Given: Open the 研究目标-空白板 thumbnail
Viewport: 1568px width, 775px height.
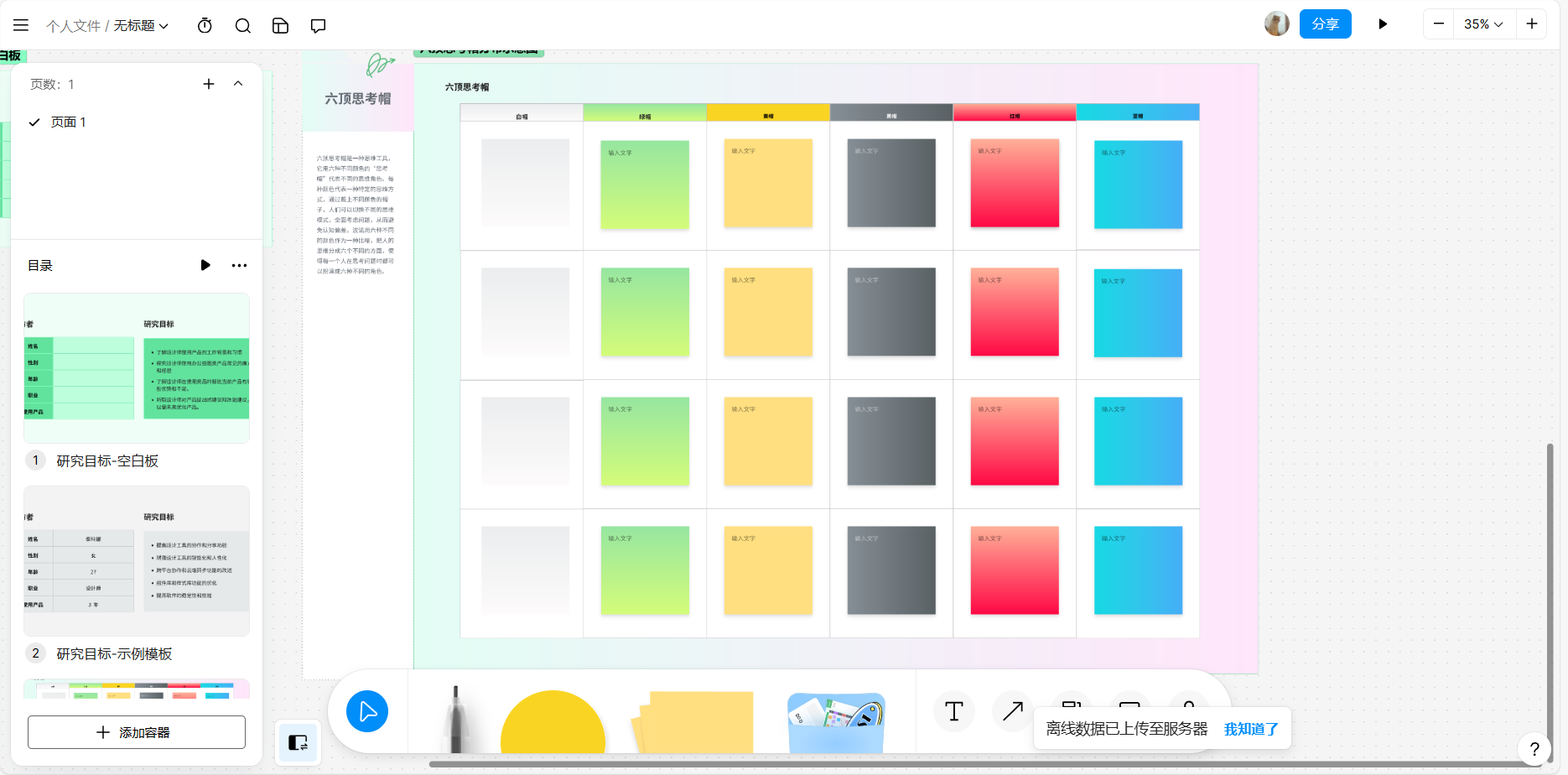Looking at the screenshot, I should coord(137,368).
